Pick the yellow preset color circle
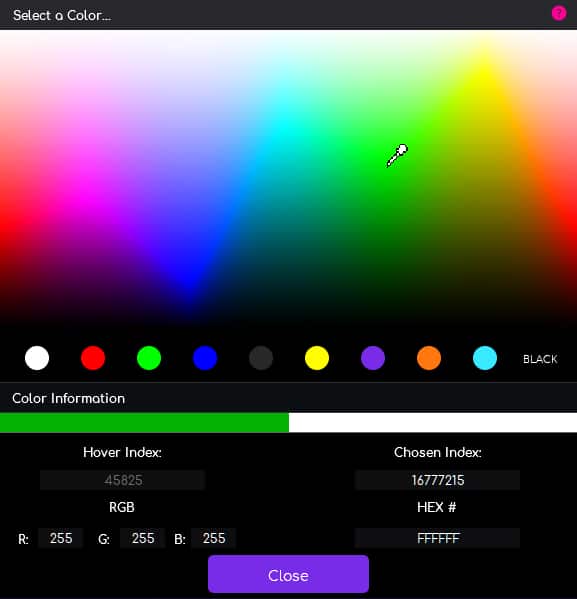The width and height of the screenshot is (577, 599). pyautogui.click(x=317, y=358)
